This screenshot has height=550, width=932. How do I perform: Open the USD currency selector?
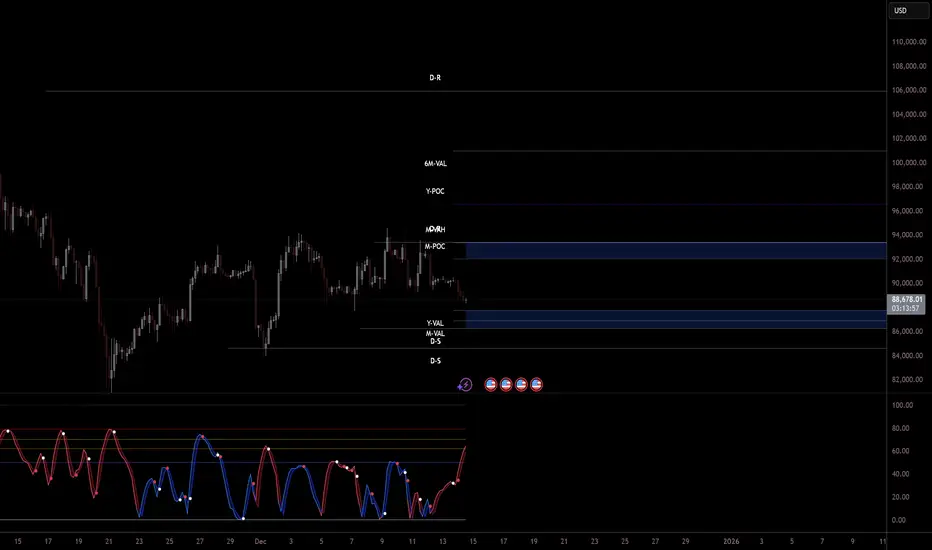(904, 11)
